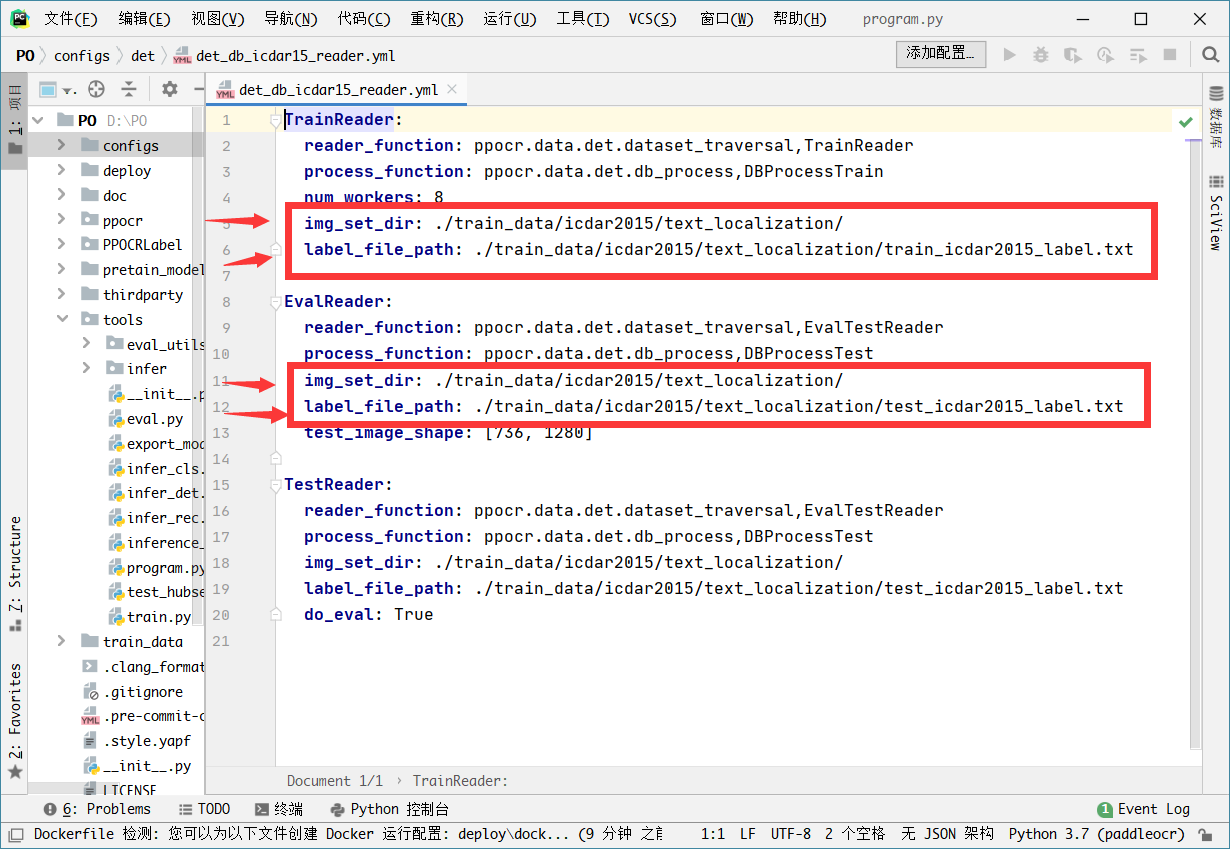Expand the eval_utils folder
The width and height of the screenshot is (1230, 849).
coord(87,344)
